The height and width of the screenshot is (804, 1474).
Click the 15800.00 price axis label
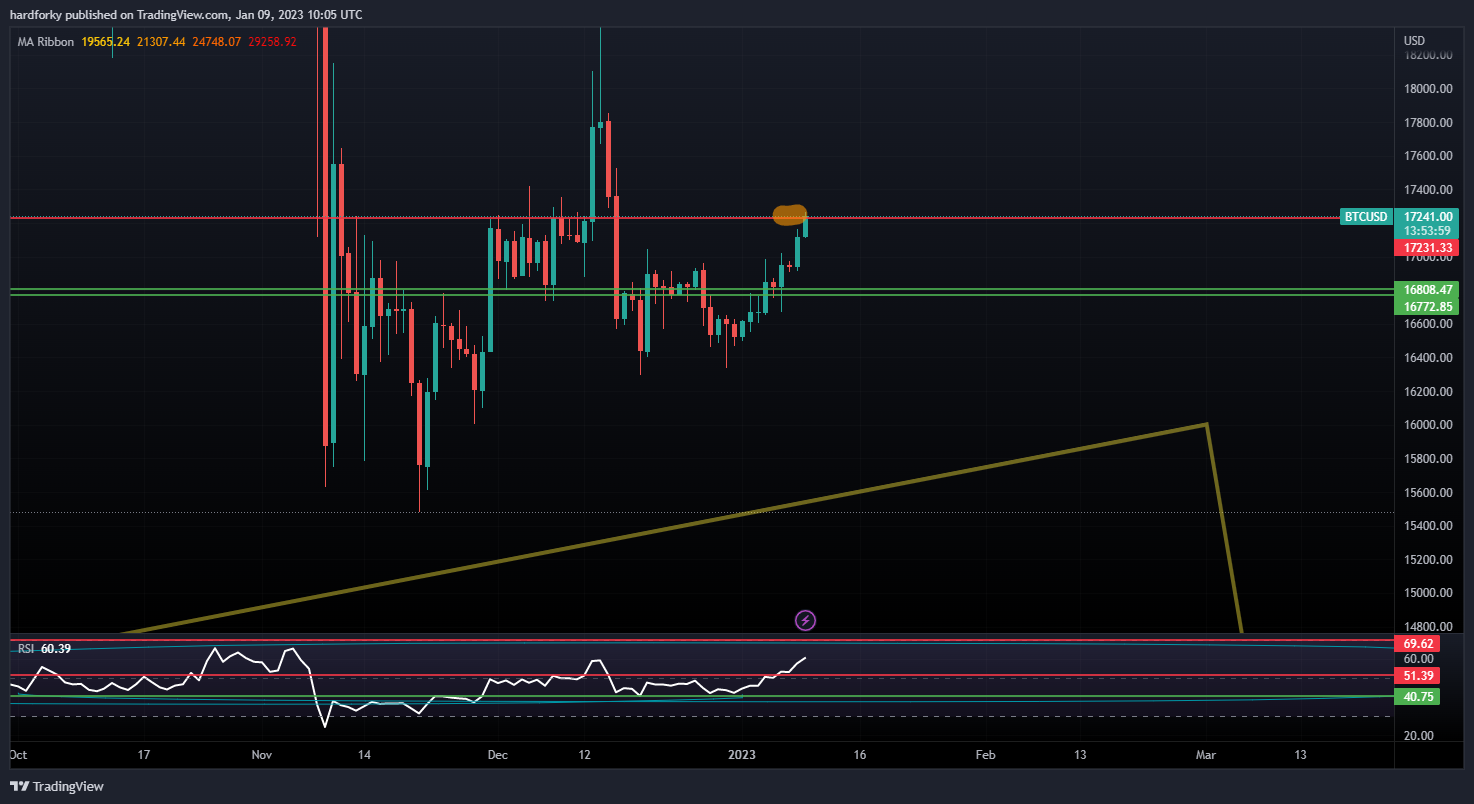point(1428,459)
